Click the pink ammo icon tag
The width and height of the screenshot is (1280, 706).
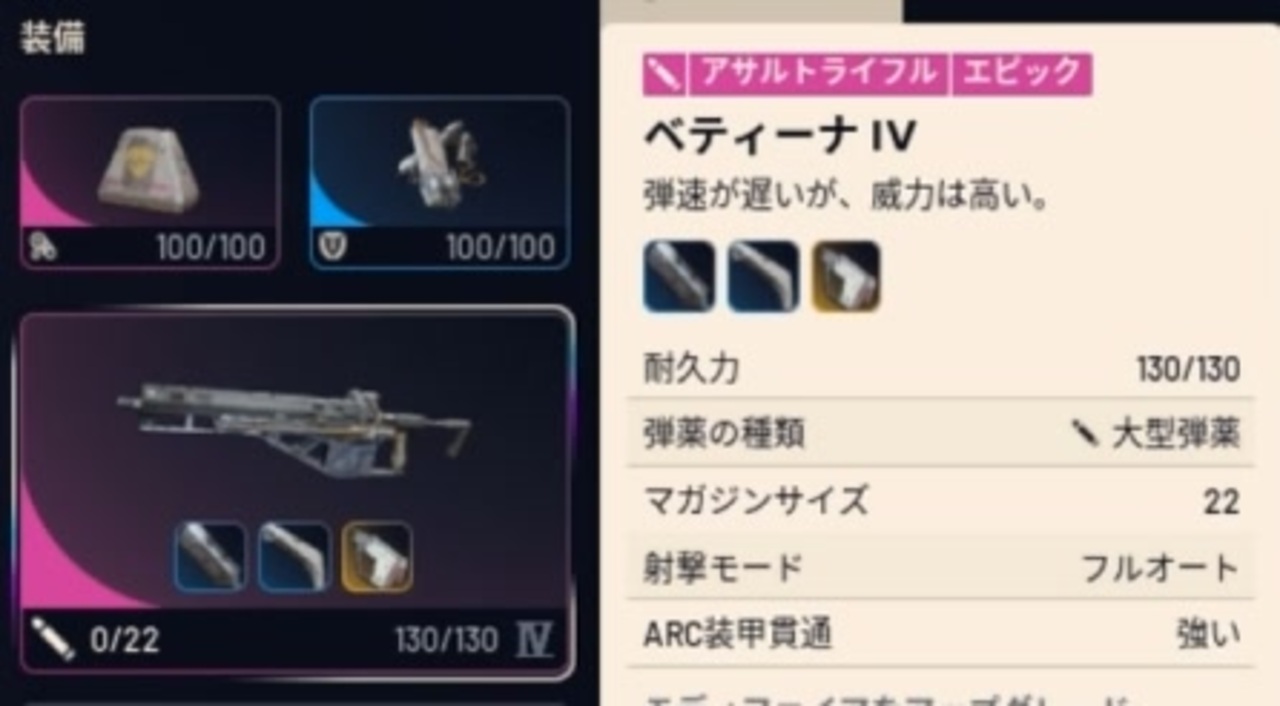(665, 74)
